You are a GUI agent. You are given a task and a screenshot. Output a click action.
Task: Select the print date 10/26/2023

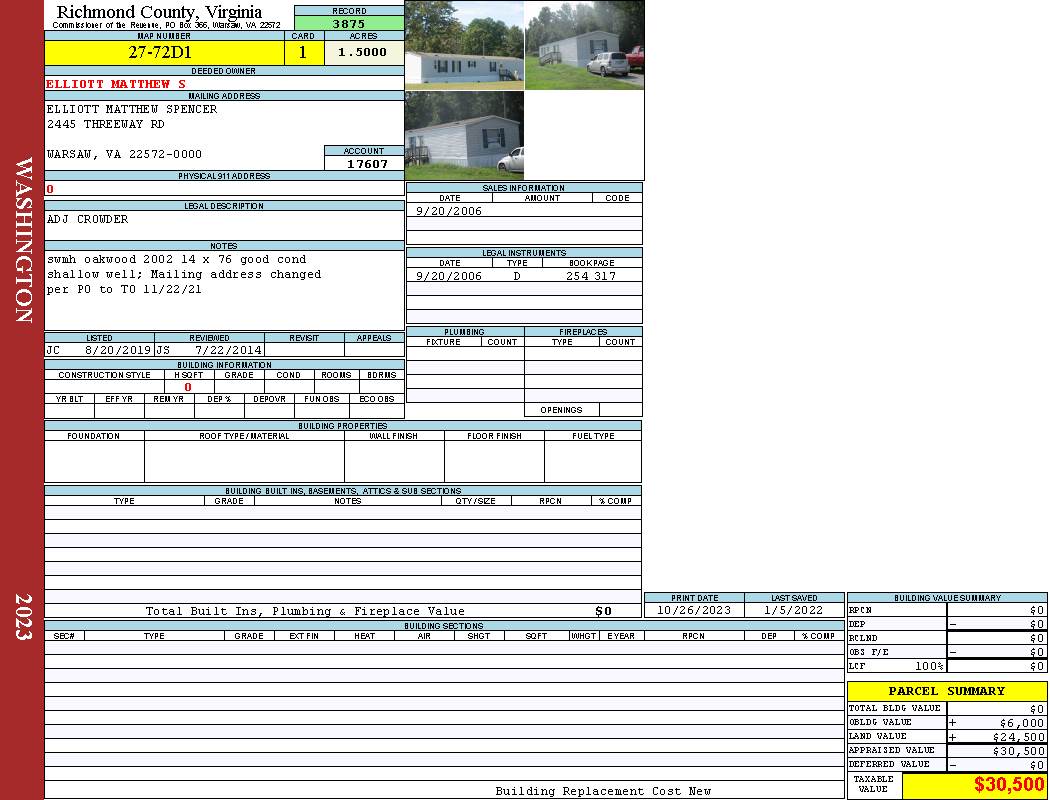pyautogui.click(x=693, y=610)
